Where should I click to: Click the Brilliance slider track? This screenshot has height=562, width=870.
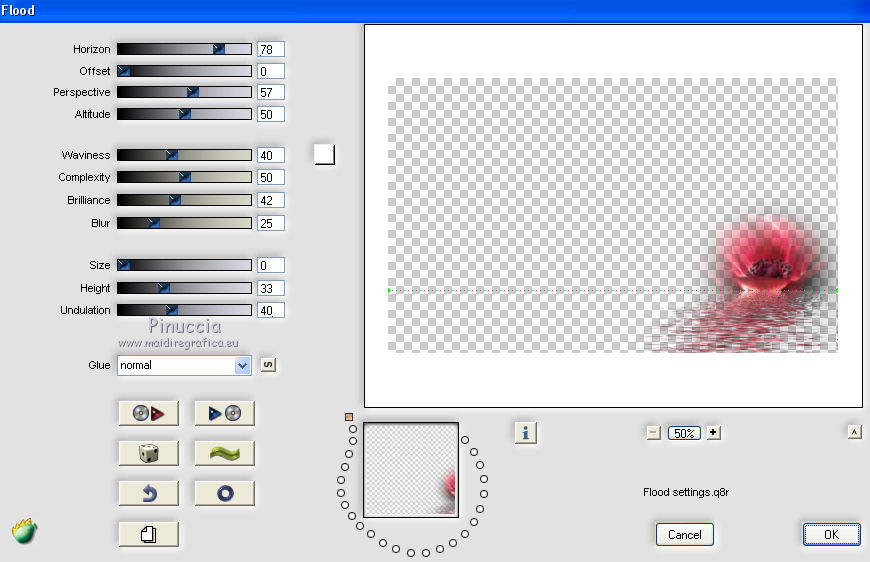(x=184, y=200)
